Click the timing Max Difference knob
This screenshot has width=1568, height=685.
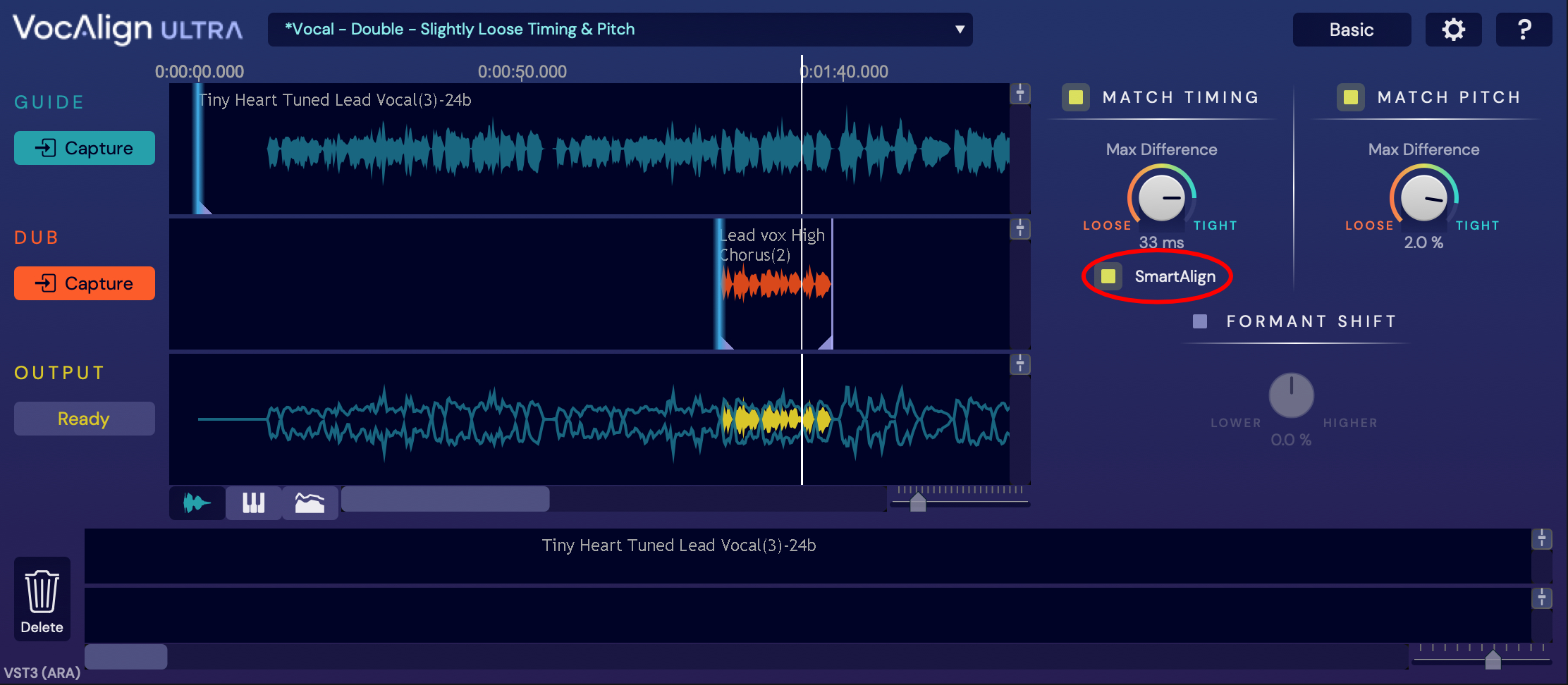pyautogui.click(x=1161, y=198)
